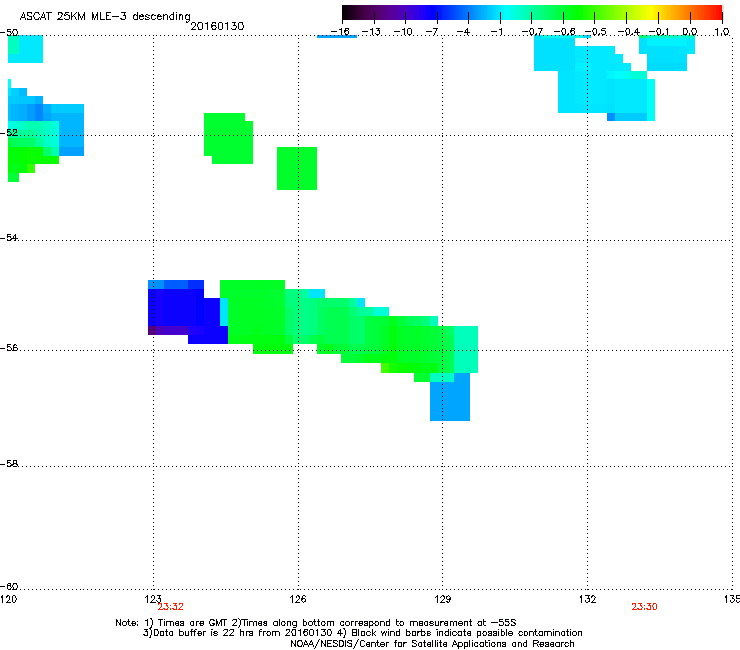Click the date label 20160130 at top
The image size is (740, 650).
(x=217, y=26)
